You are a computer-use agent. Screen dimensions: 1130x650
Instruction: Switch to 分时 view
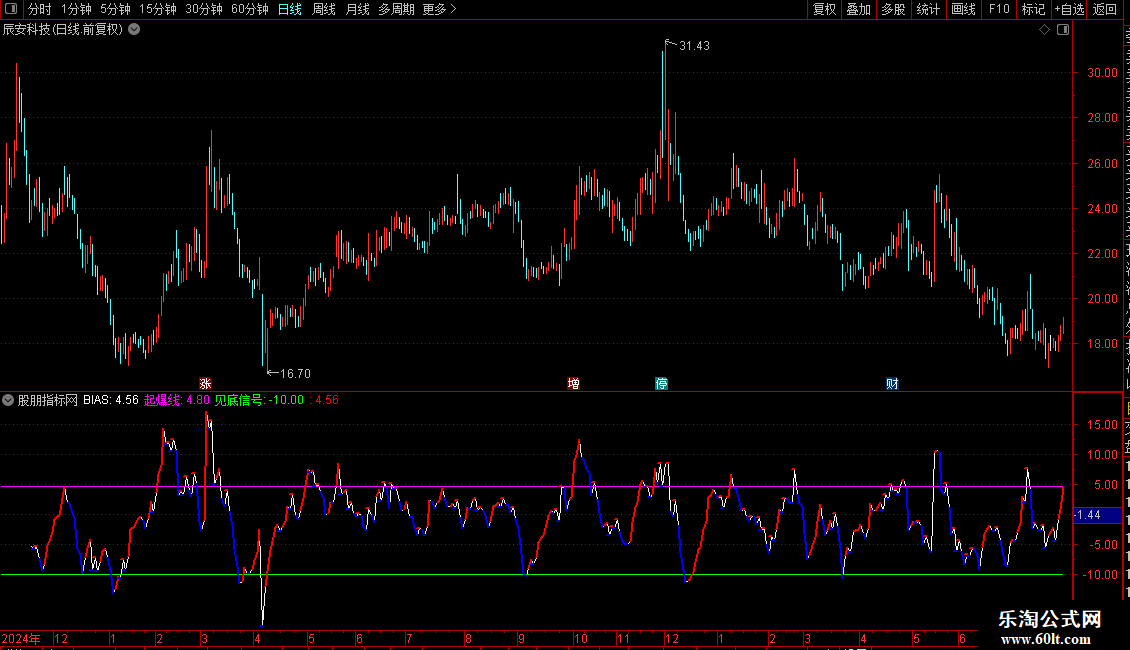point(40,9)
